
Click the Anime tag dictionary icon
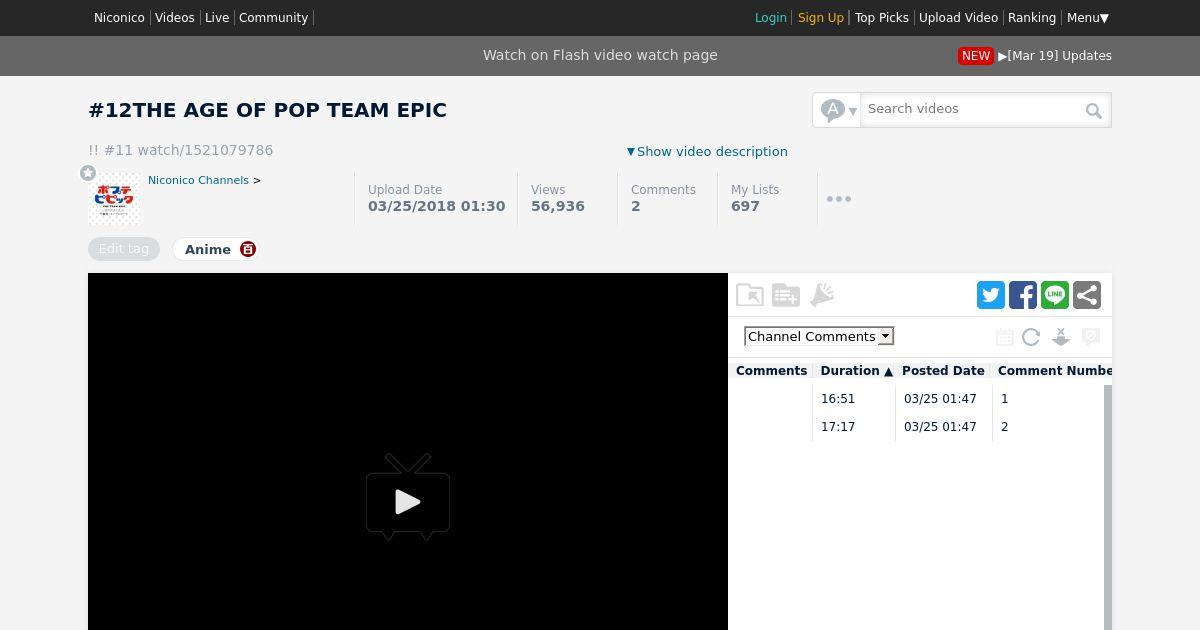pos(248,249)
